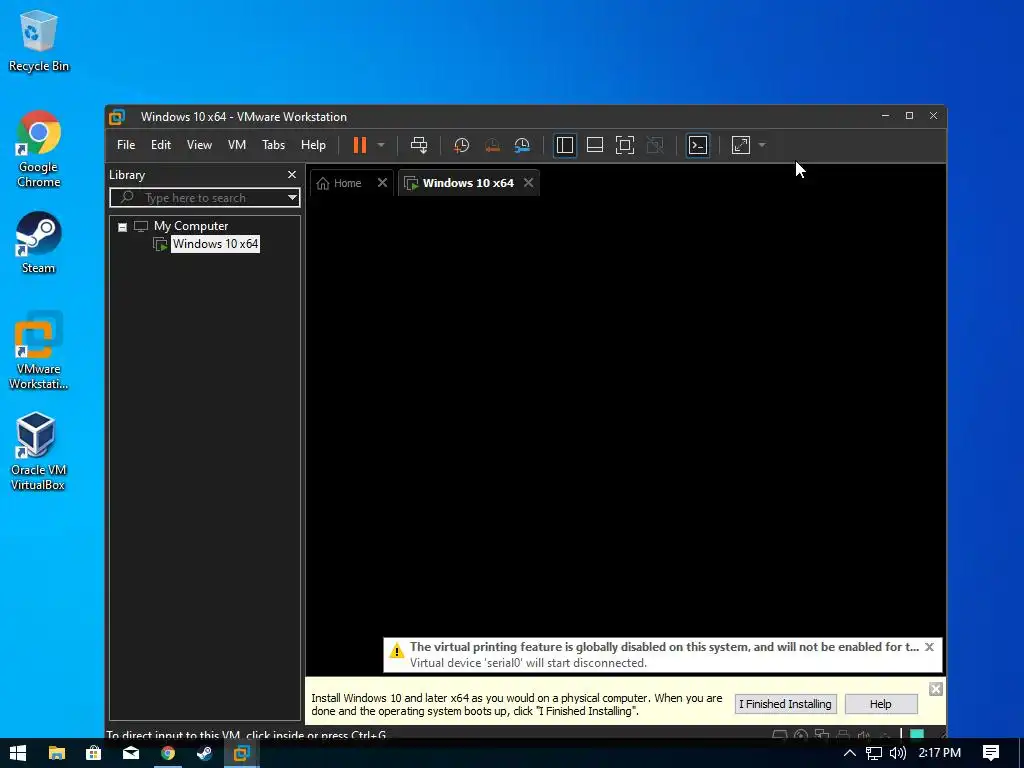
Task: Select Google Chrome desktop shortcut
Action: point(39,150)
